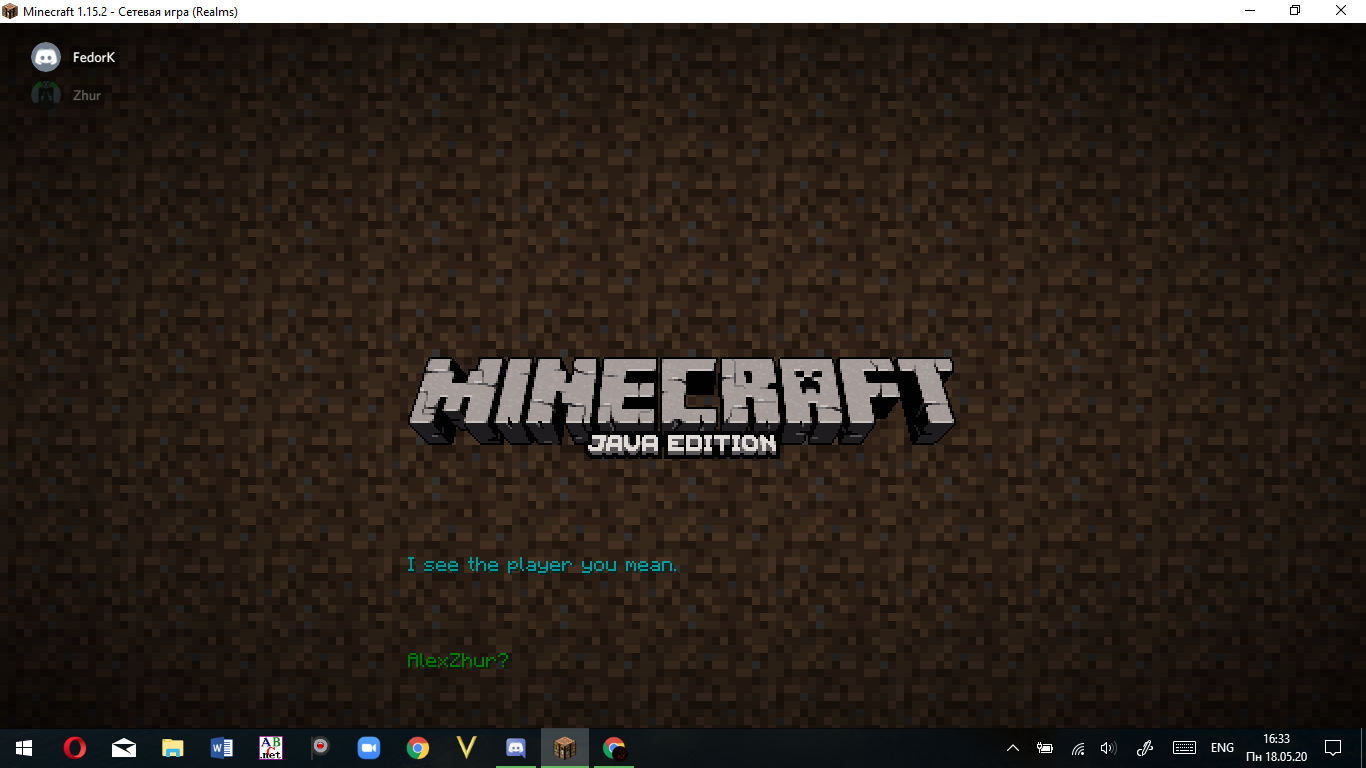Launch Opera browser from the taskbar
1366x768 pixels.
tap(75, 748)
